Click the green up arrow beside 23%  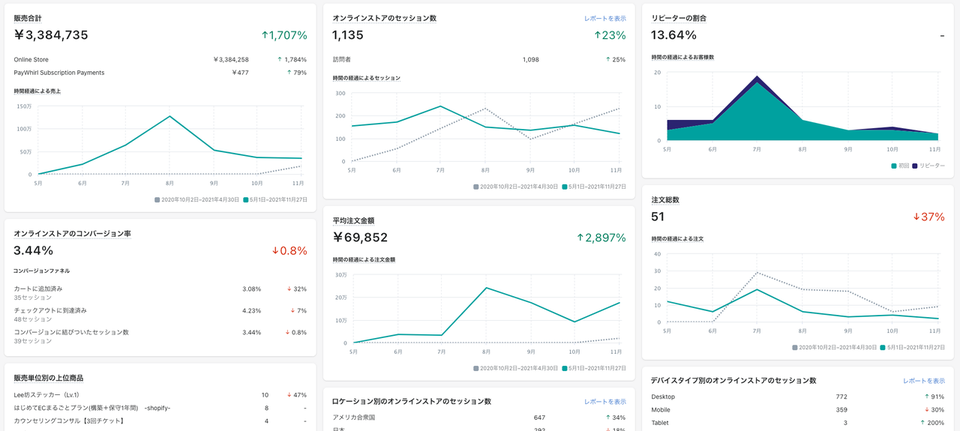598,36
